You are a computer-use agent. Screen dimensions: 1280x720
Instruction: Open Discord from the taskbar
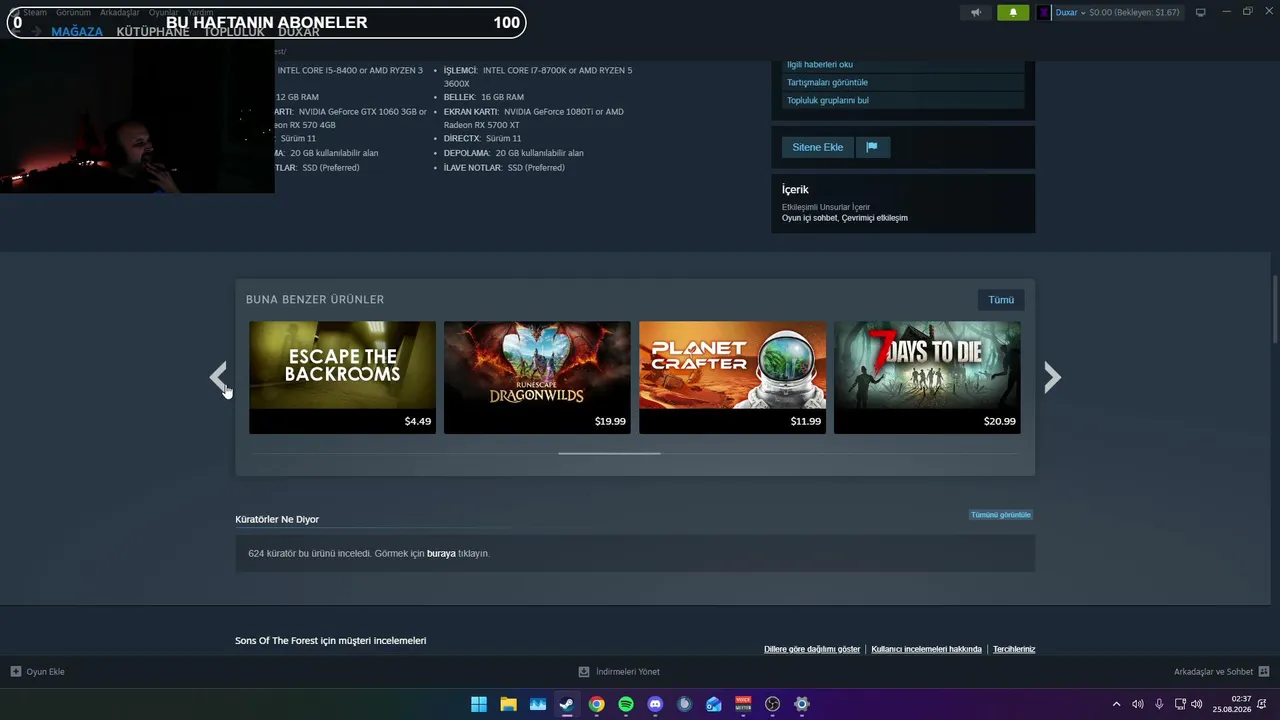point(655,704)
